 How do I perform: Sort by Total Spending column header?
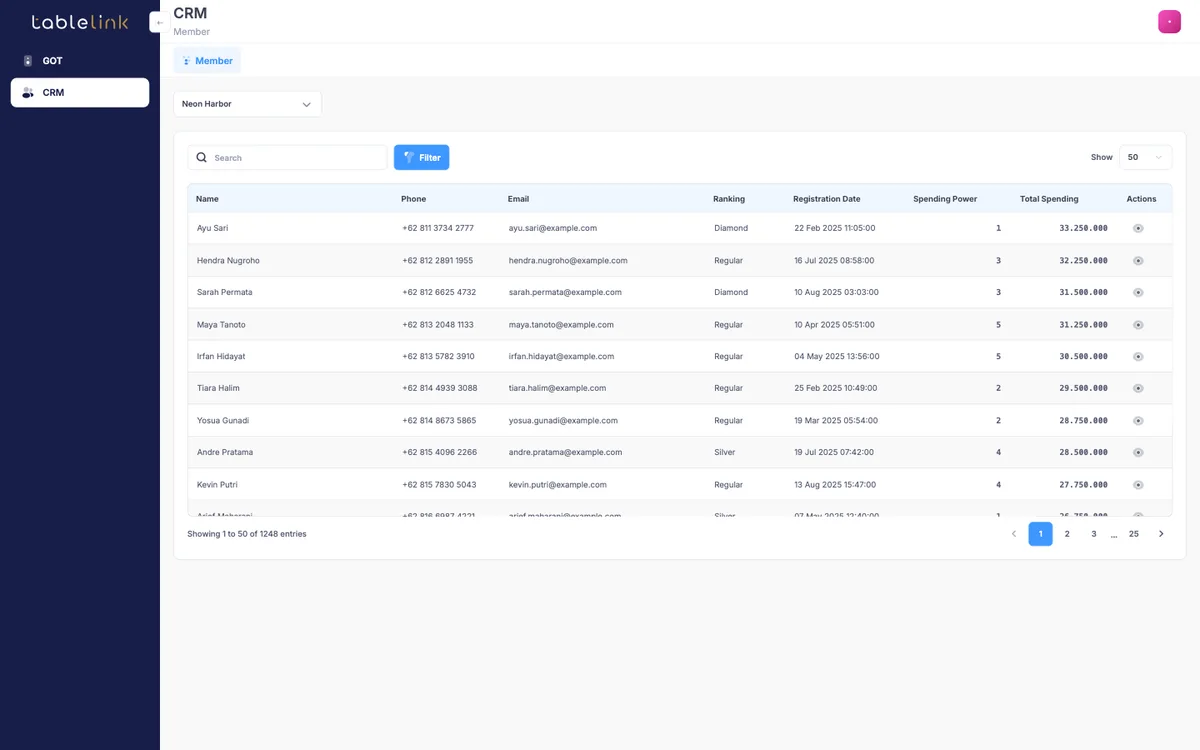1049,199
